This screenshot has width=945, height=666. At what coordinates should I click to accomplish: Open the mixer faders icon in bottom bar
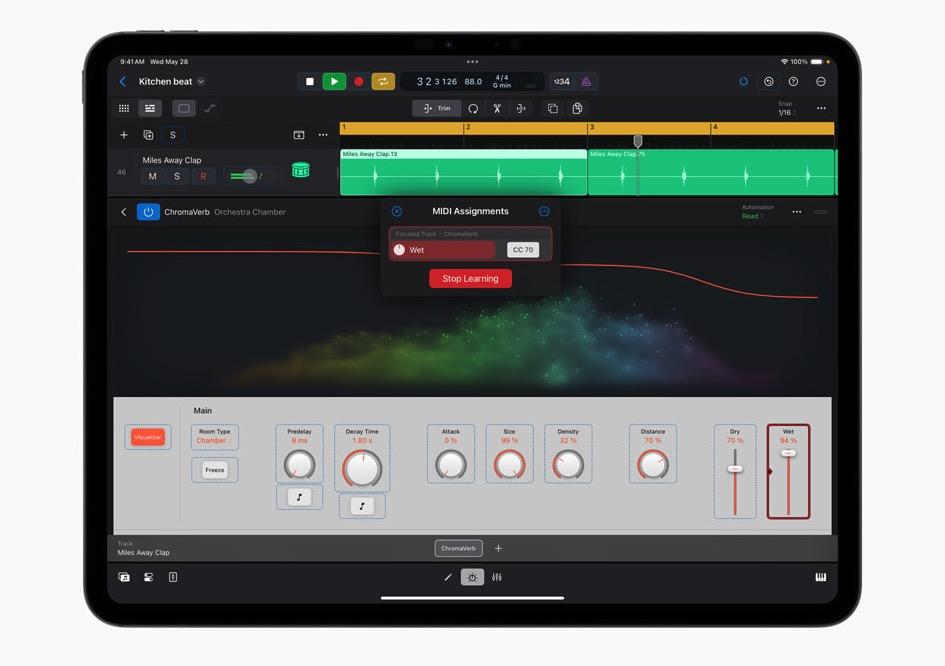click(497, 577)
